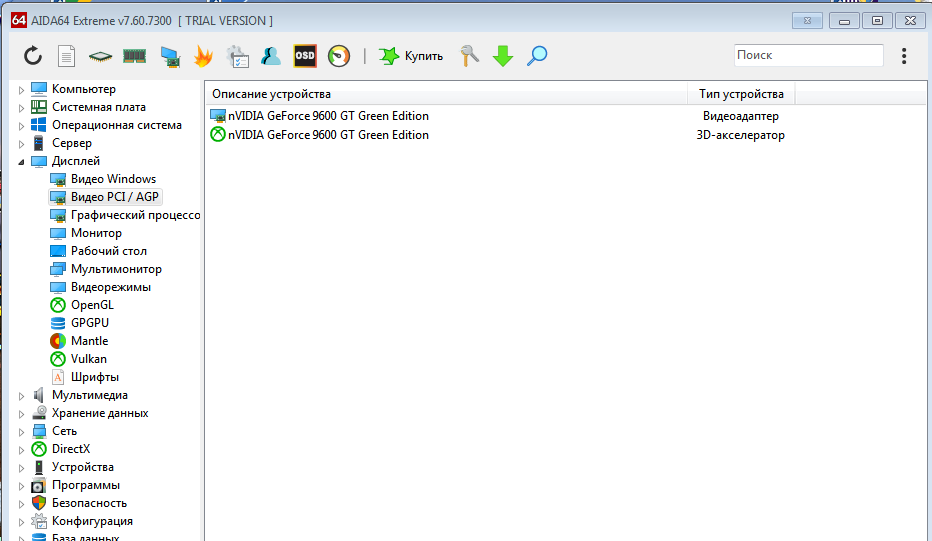Select the Конфигурация tree label
Viewport: 932px width, 541px height.
tap(92, 521)
